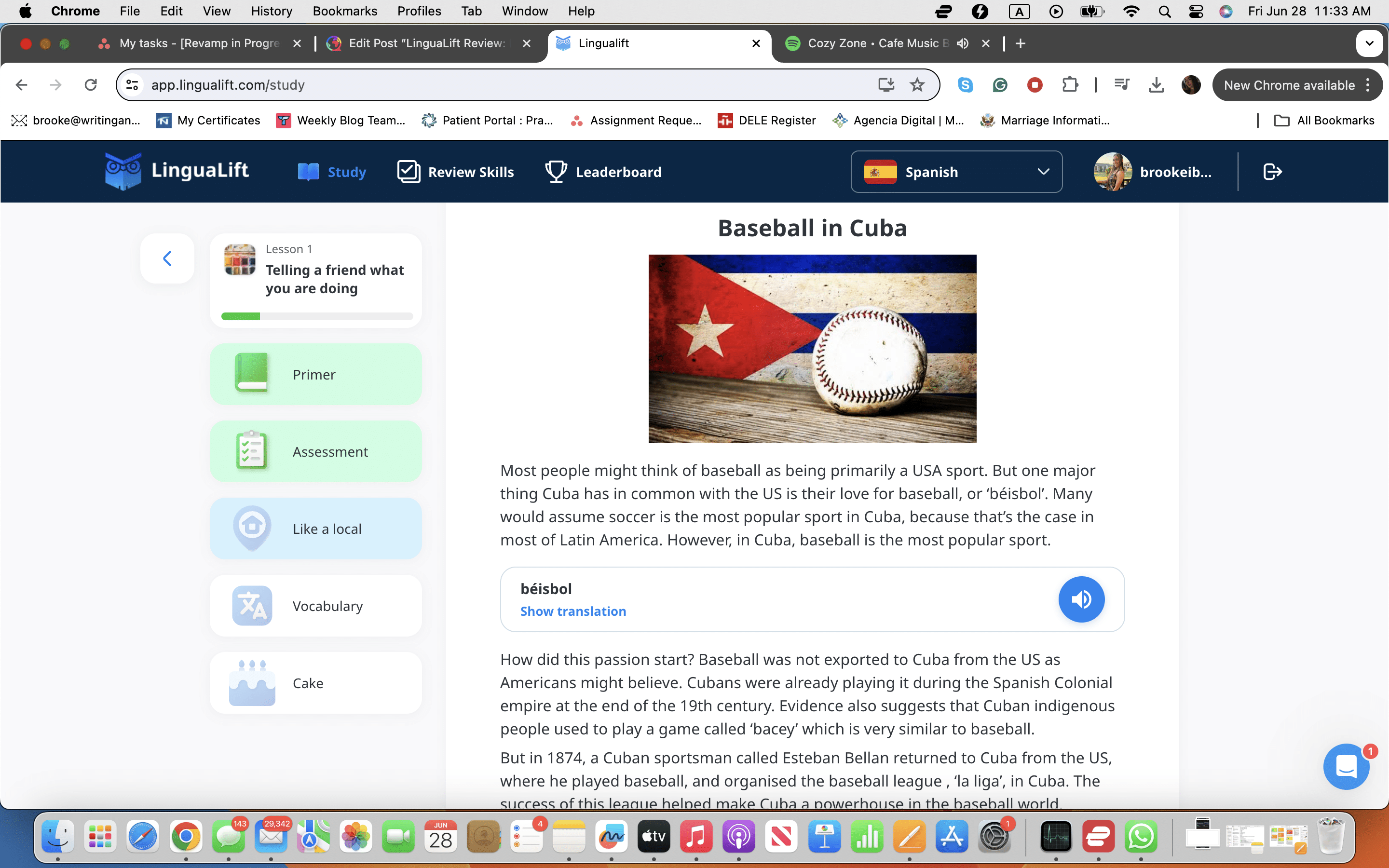Switch to the Edit Post LinguaLift Review tab

tap(426, 43)
